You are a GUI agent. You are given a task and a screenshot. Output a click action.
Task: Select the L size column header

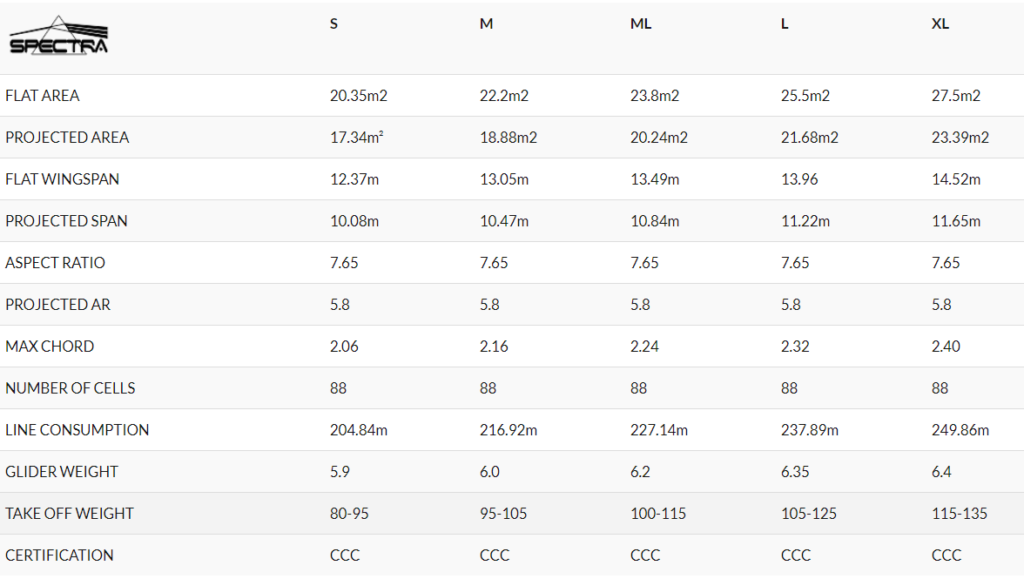click(x=784, y=24)
